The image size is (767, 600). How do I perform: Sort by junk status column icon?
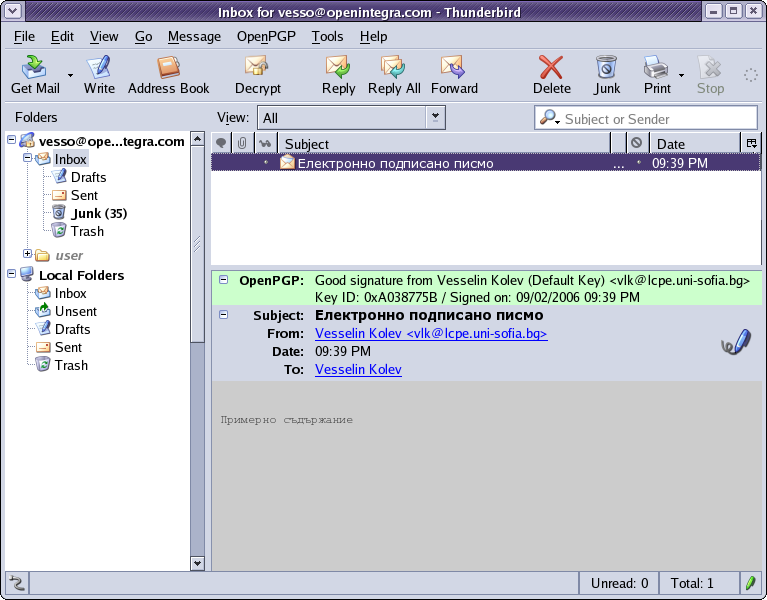[636, 143]
